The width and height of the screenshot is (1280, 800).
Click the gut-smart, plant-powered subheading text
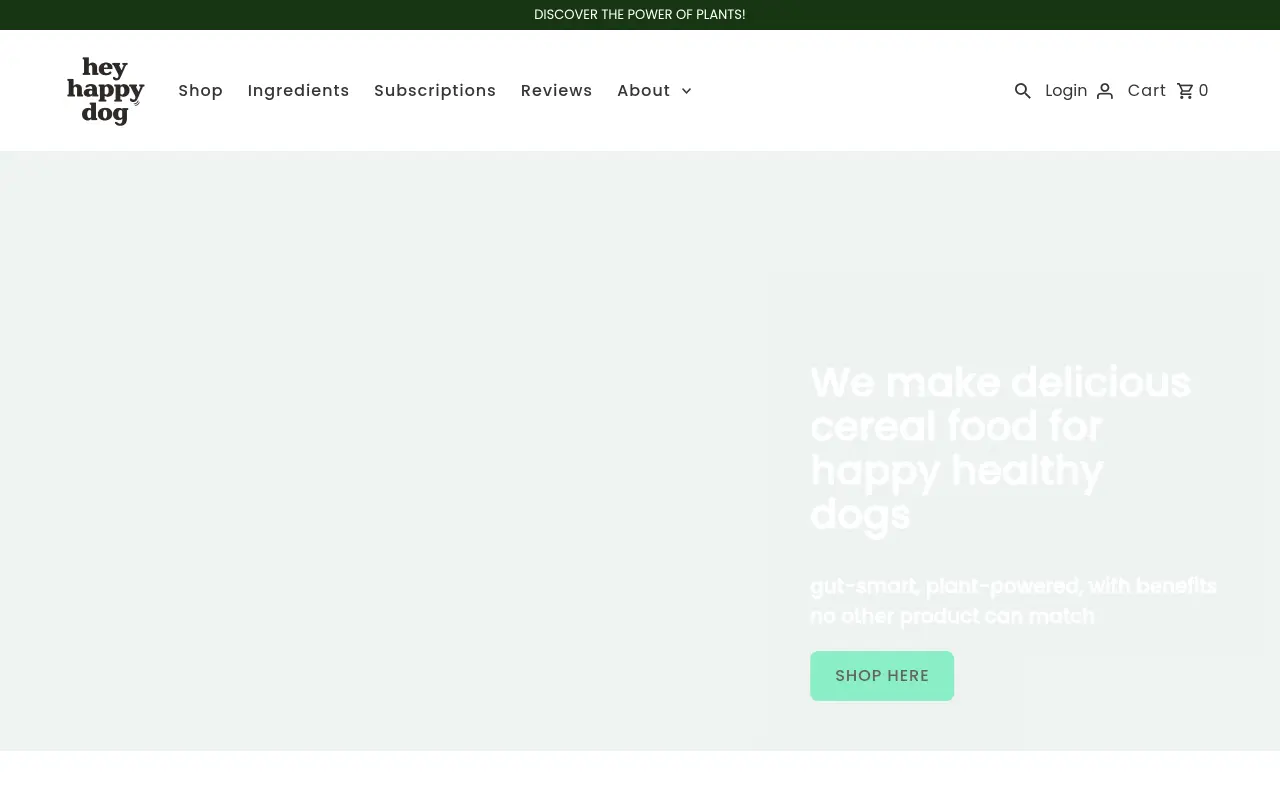tap(1012, 600)
